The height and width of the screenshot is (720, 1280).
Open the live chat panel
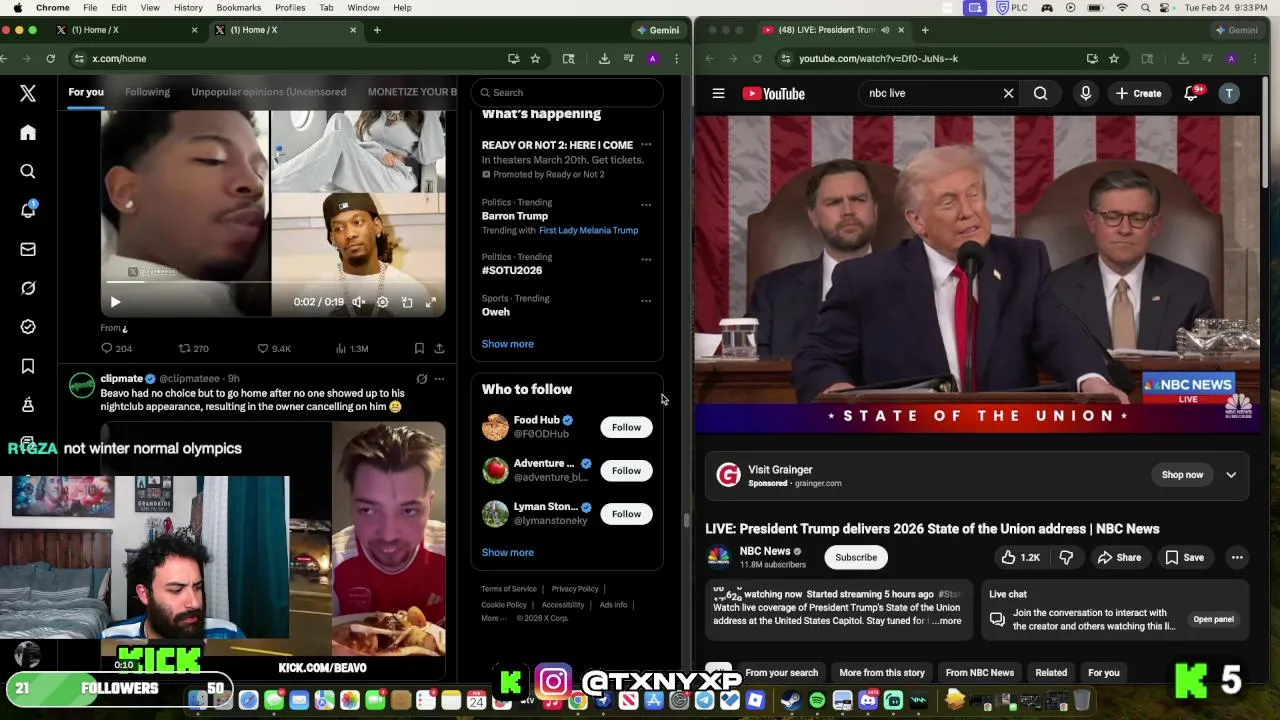[1213, 619]
